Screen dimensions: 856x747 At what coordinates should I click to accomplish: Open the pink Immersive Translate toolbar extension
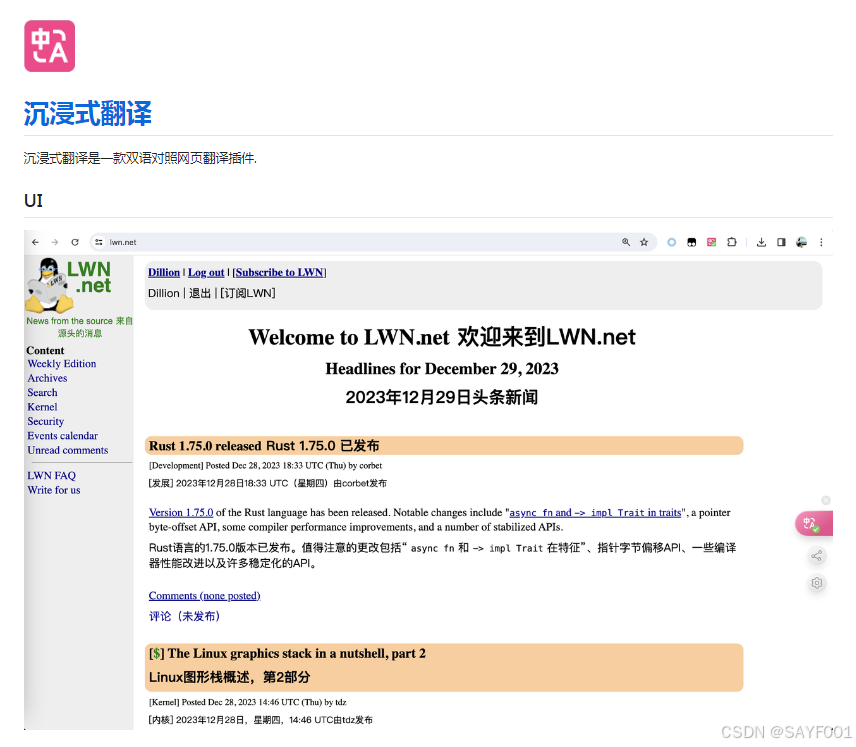[x=711, y=242]
